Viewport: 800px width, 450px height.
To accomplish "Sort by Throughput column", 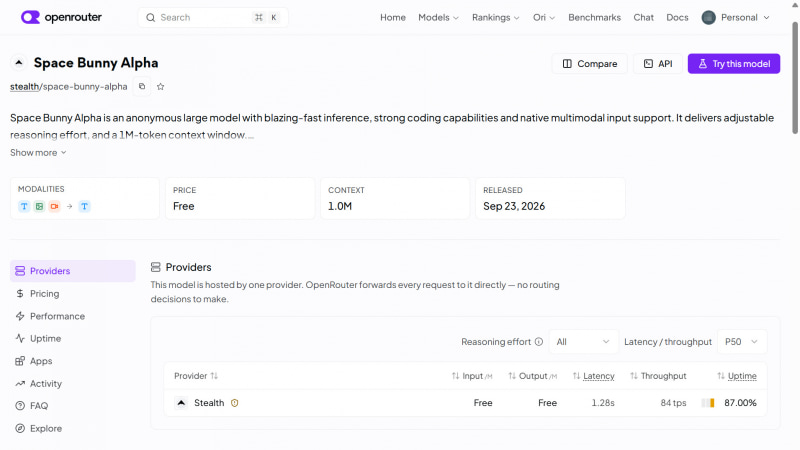I will tap(658, 376).
